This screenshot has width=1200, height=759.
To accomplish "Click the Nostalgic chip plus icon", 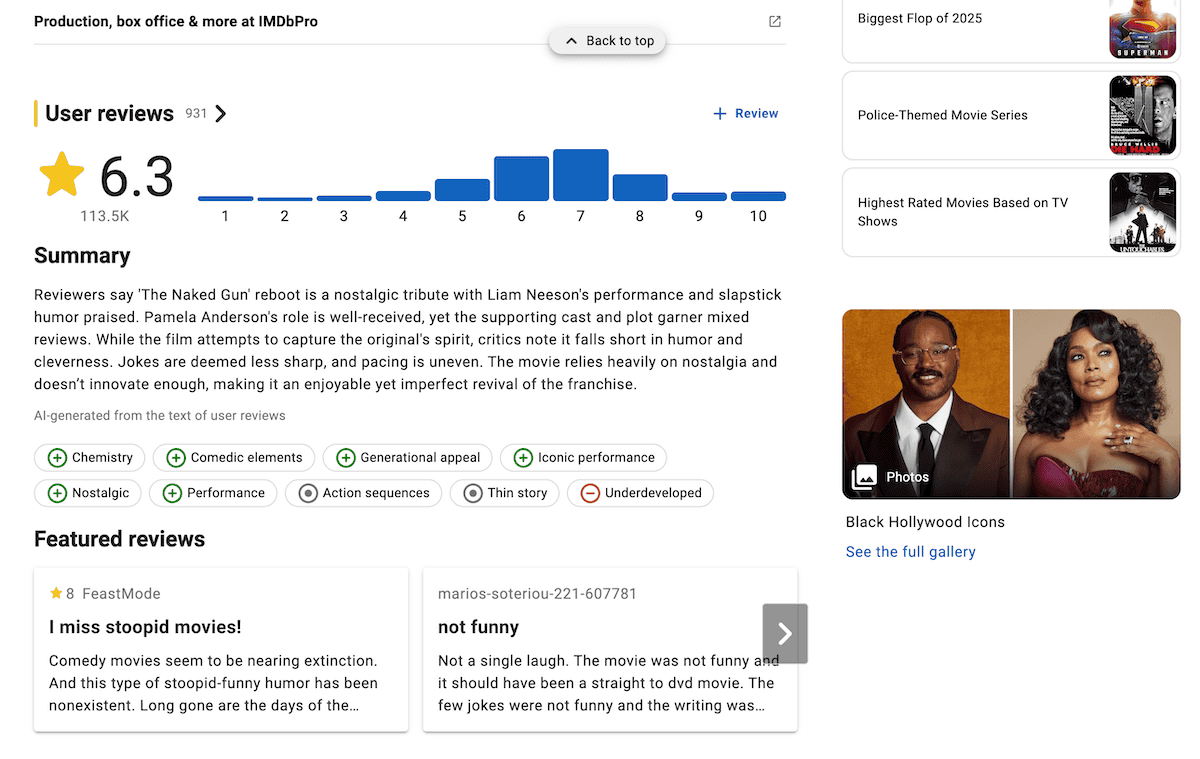I will pos(57,493).
